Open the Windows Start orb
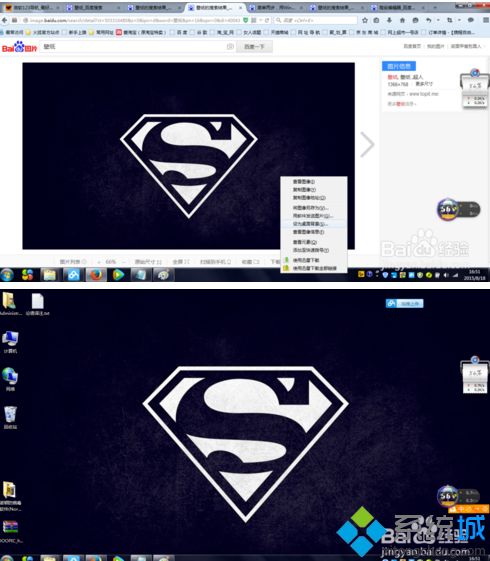The height and width of the screenshot is (561, 490). pyautogui.click(x=7, y=275)
